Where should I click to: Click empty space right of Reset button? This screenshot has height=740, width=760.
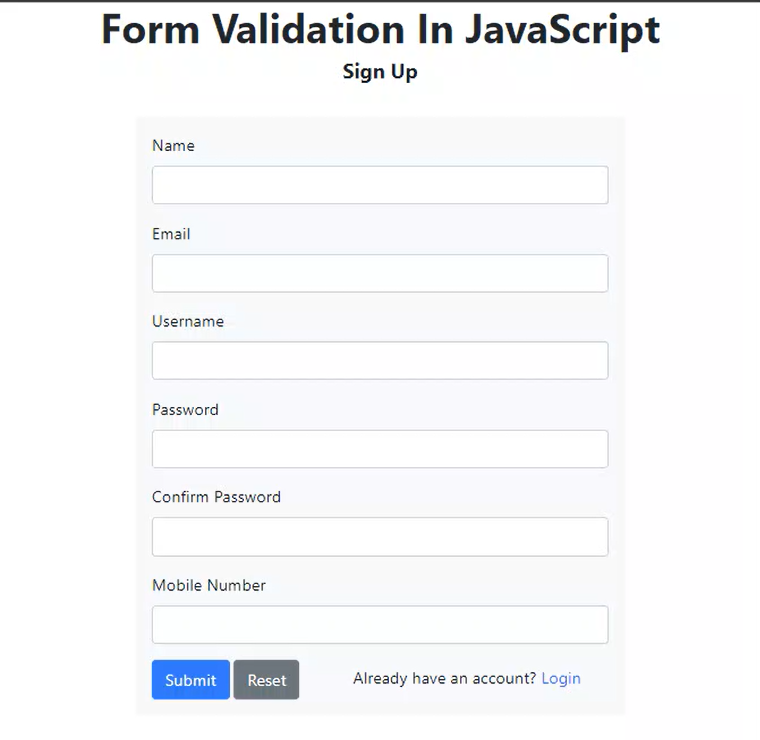(x=325, y=680)
